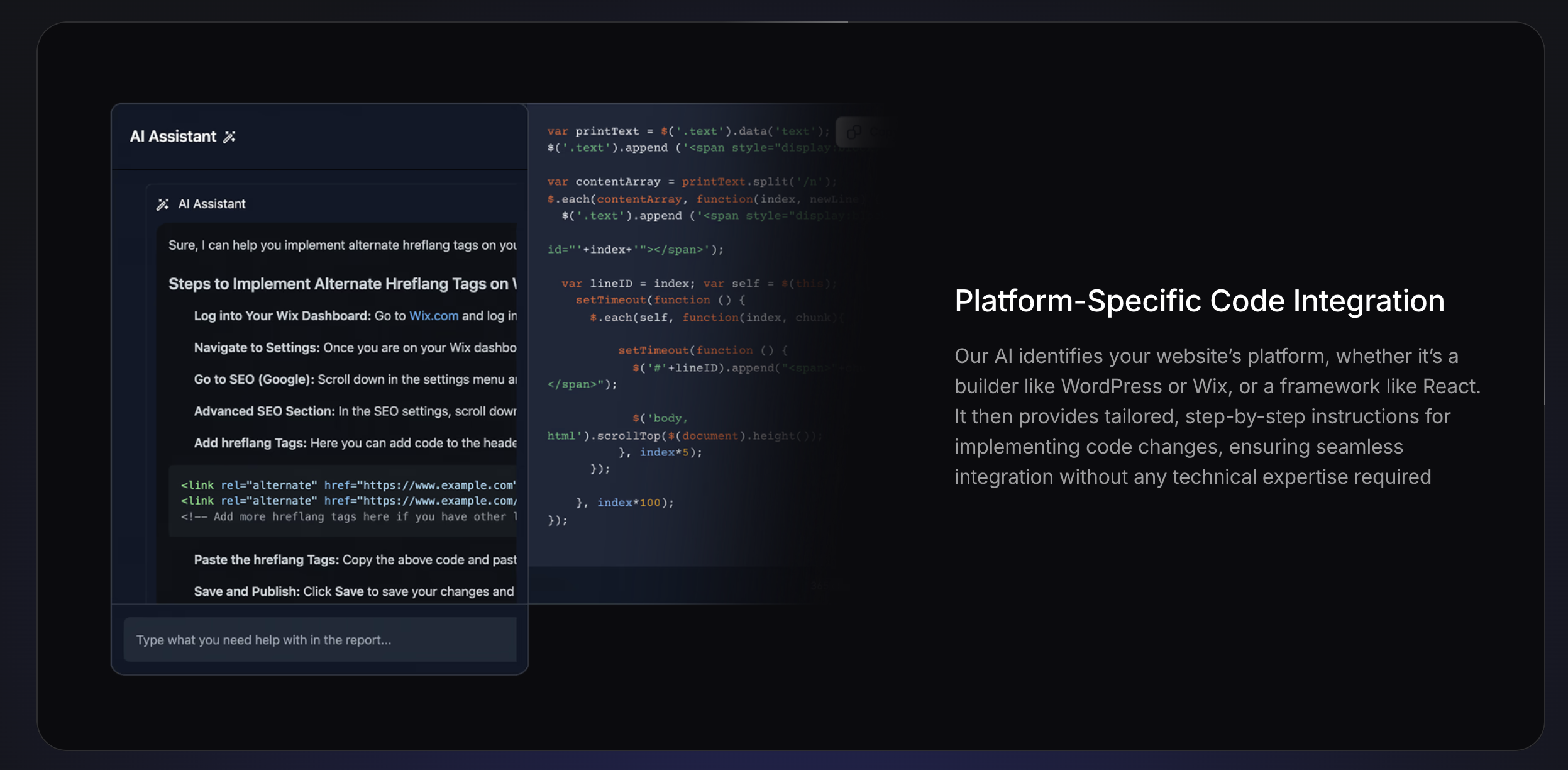Click the 'Navigate to Settings' step

(257, 348)
